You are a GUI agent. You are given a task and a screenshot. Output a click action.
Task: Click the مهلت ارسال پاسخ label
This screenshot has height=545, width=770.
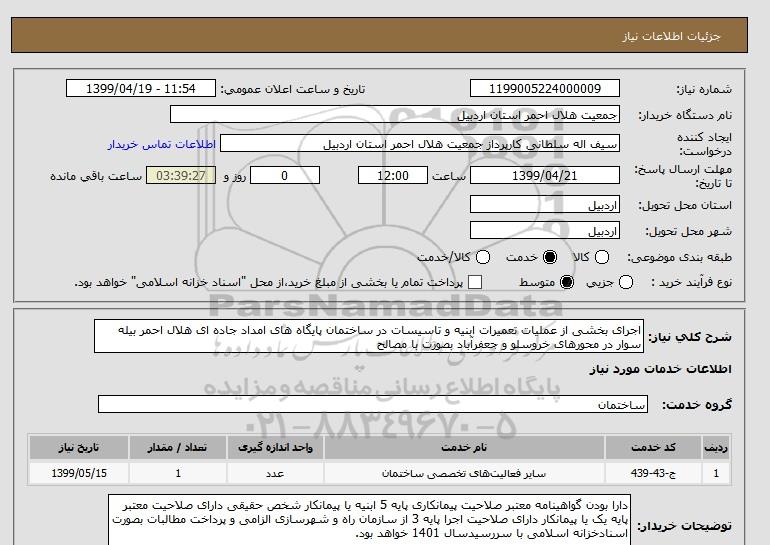pos(683,176)
